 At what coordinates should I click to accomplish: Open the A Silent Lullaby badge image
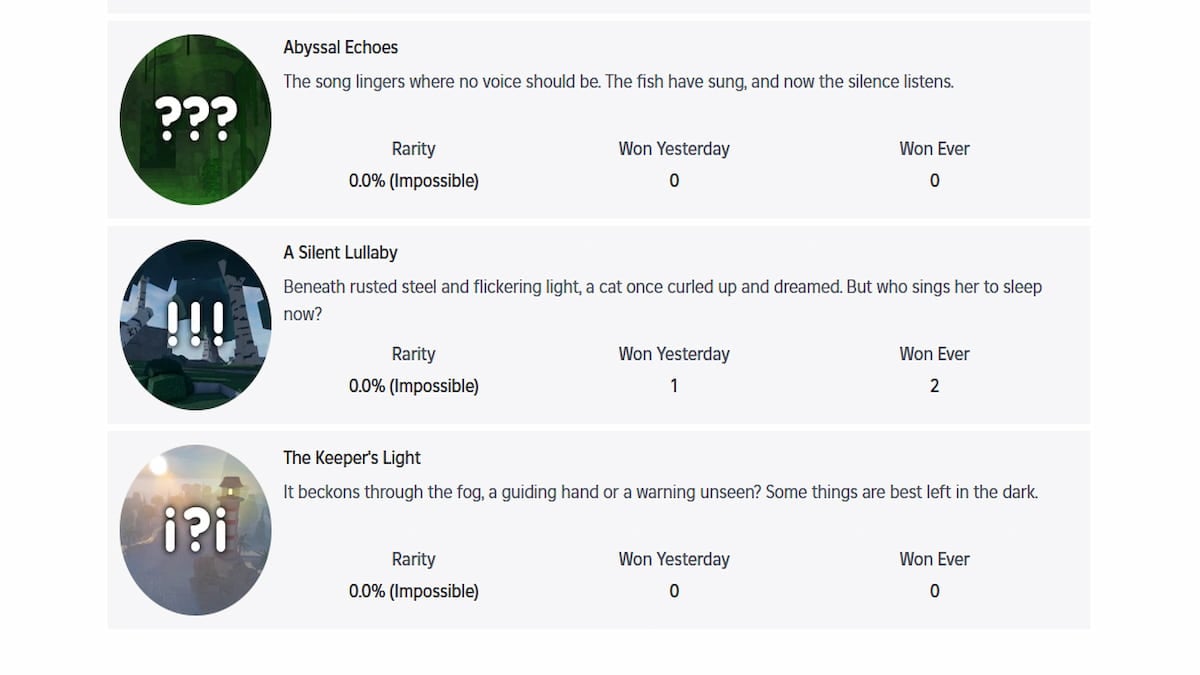pyautogui.click(x=195, y=325)
